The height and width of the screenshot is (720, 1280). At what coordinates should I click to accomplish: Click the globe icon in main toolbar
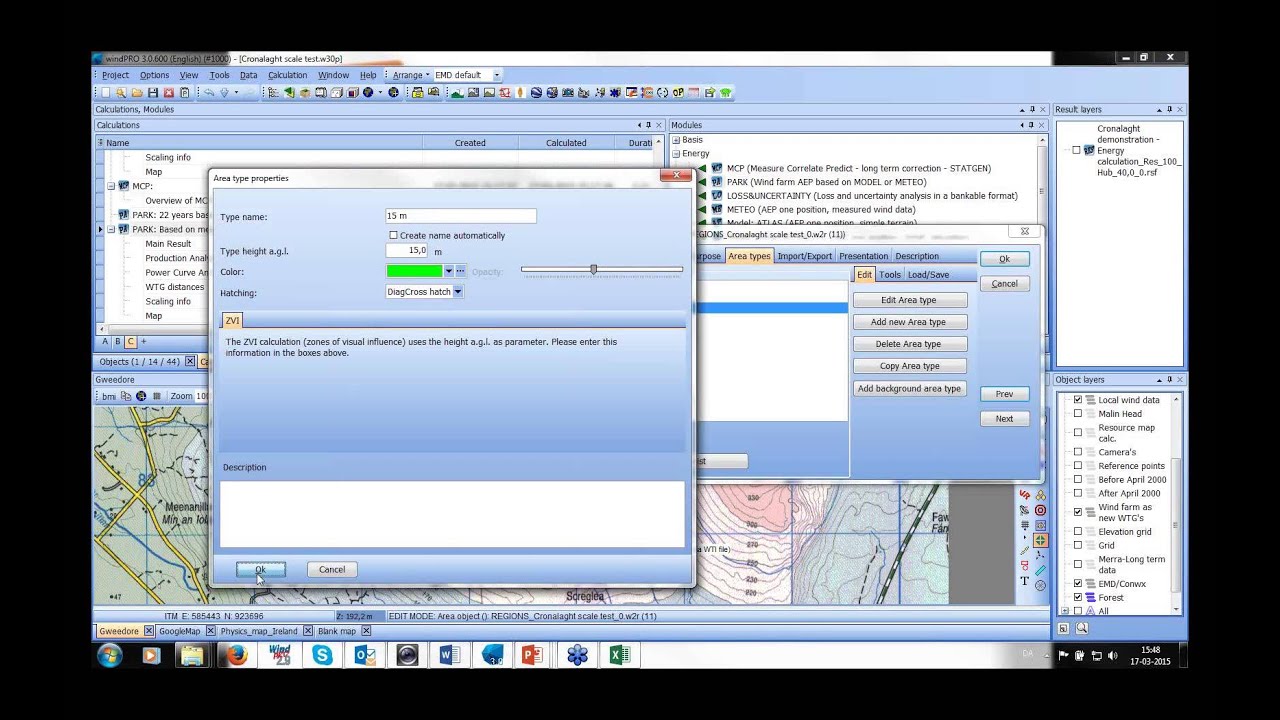pos(368,92)
